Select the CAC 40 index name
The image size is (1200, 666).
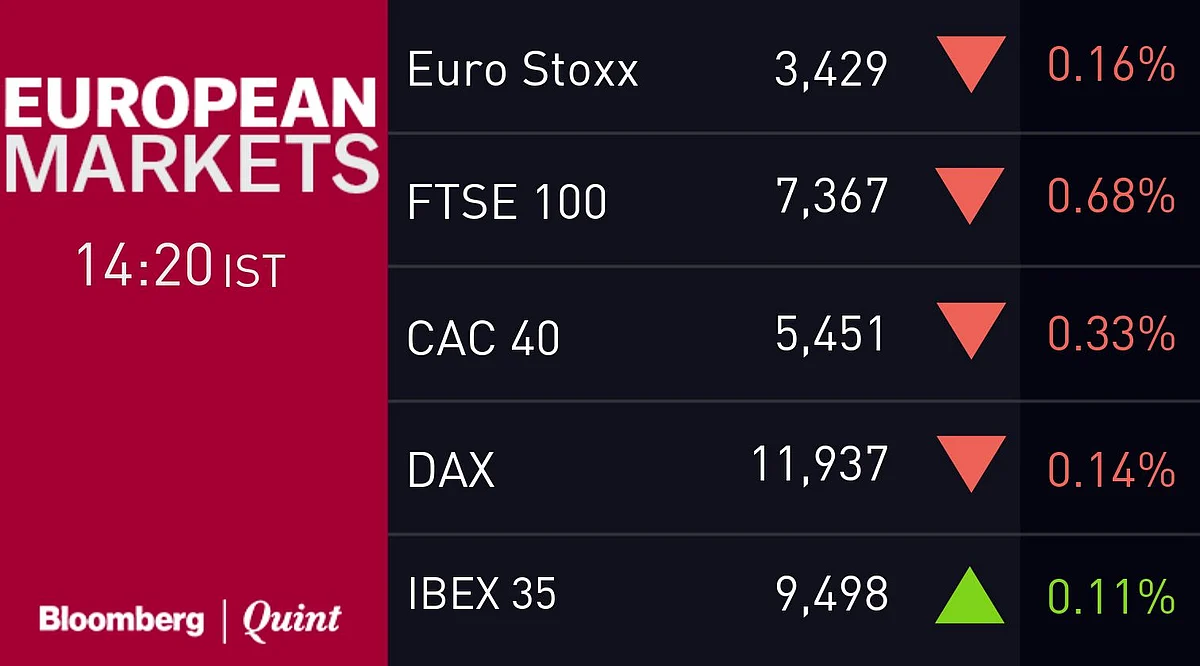click(x=484, y=337)
